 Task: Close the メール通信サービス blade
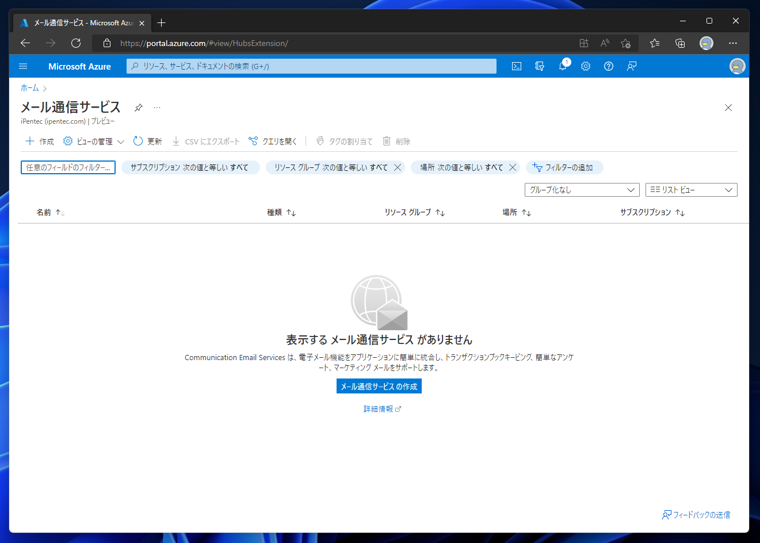coord(728,108)
